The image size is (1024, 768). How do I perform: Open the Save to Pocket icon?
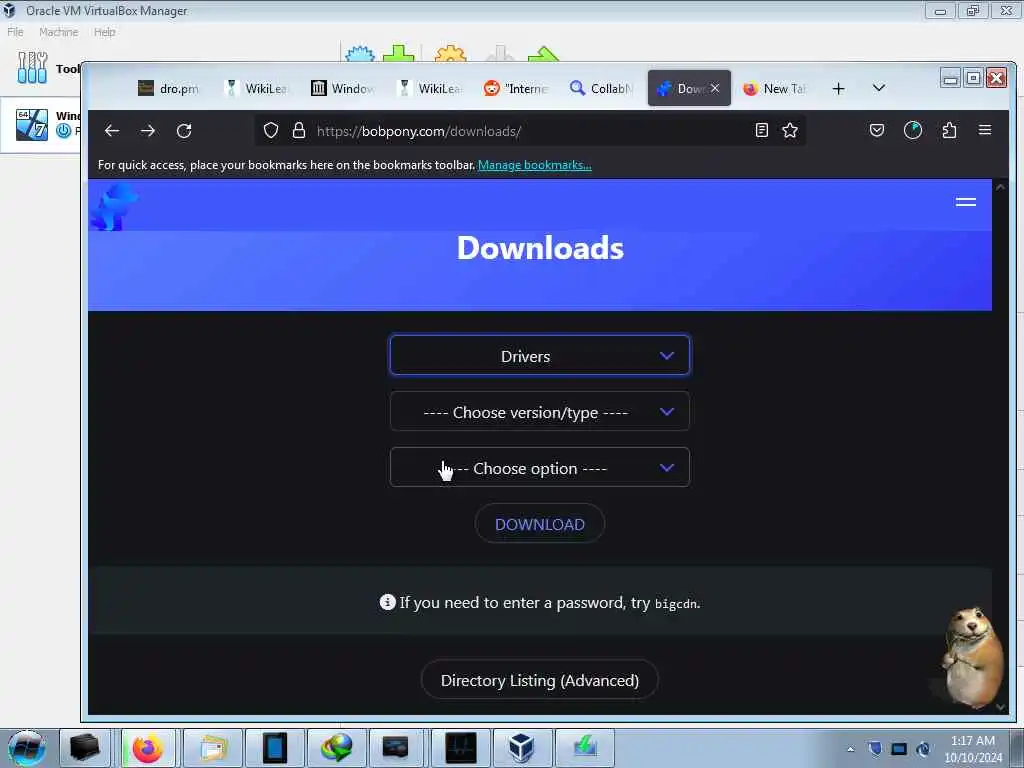877,131
